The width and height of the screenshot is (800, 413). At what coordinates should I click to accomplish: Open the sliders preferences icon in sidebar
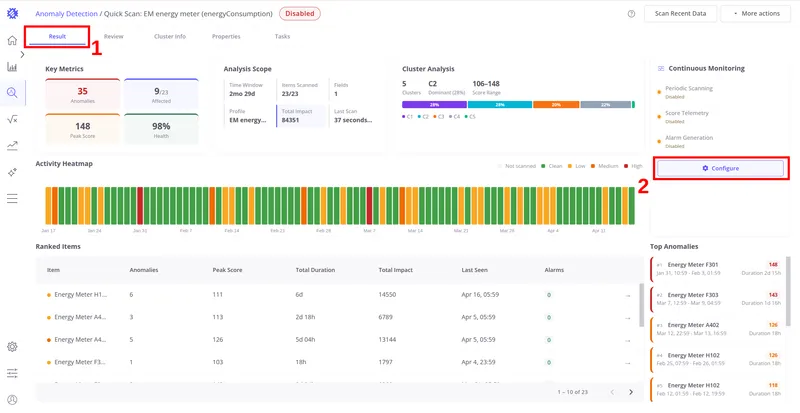[x=12, y=374]
